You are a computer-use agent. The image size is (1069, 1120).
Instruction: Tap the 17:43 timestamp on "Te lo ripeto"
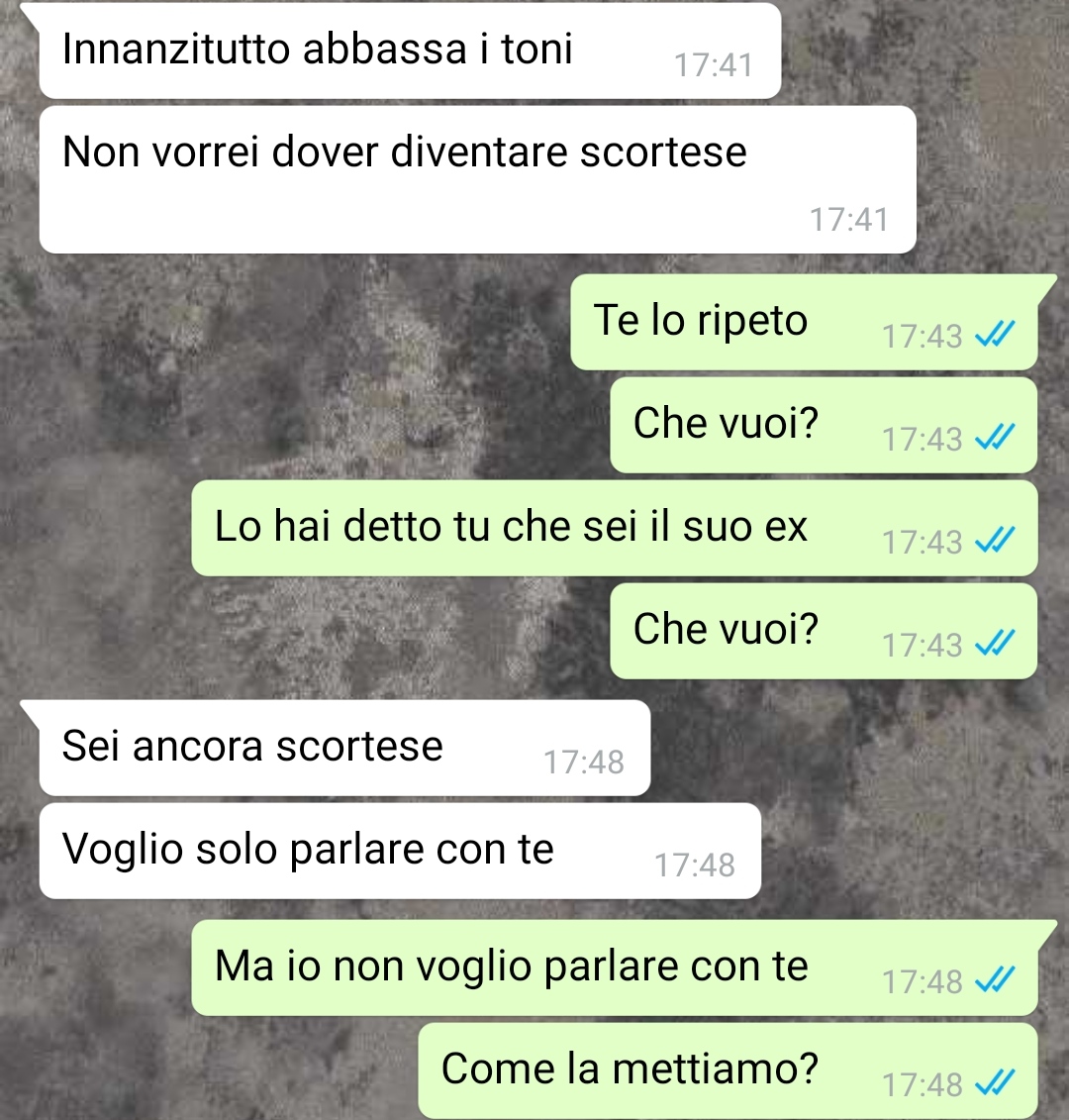922,337
